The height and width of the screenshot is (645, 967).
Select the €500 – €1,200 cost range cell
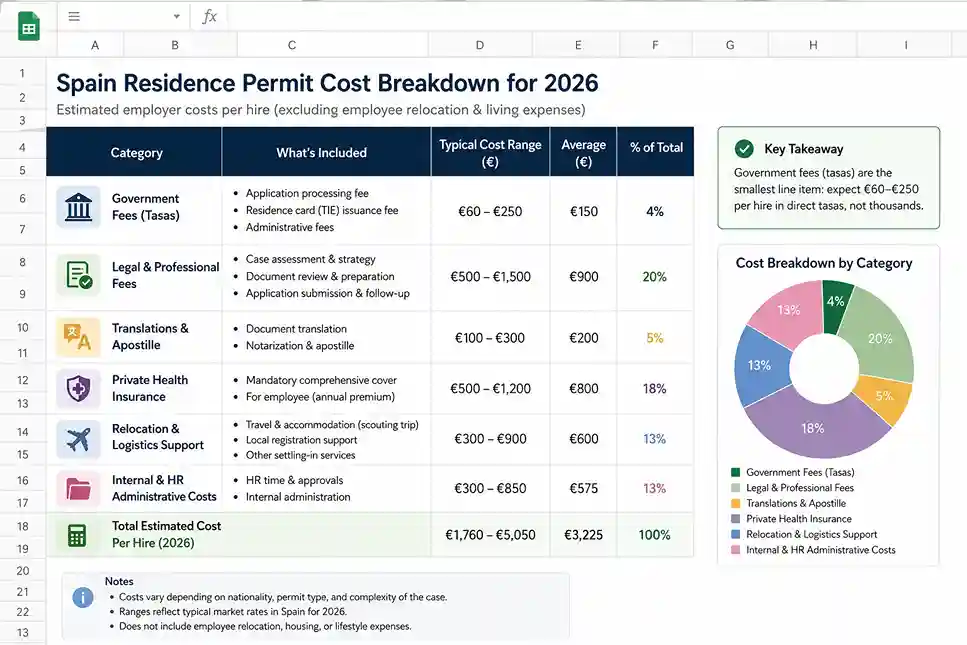point(490,388)
